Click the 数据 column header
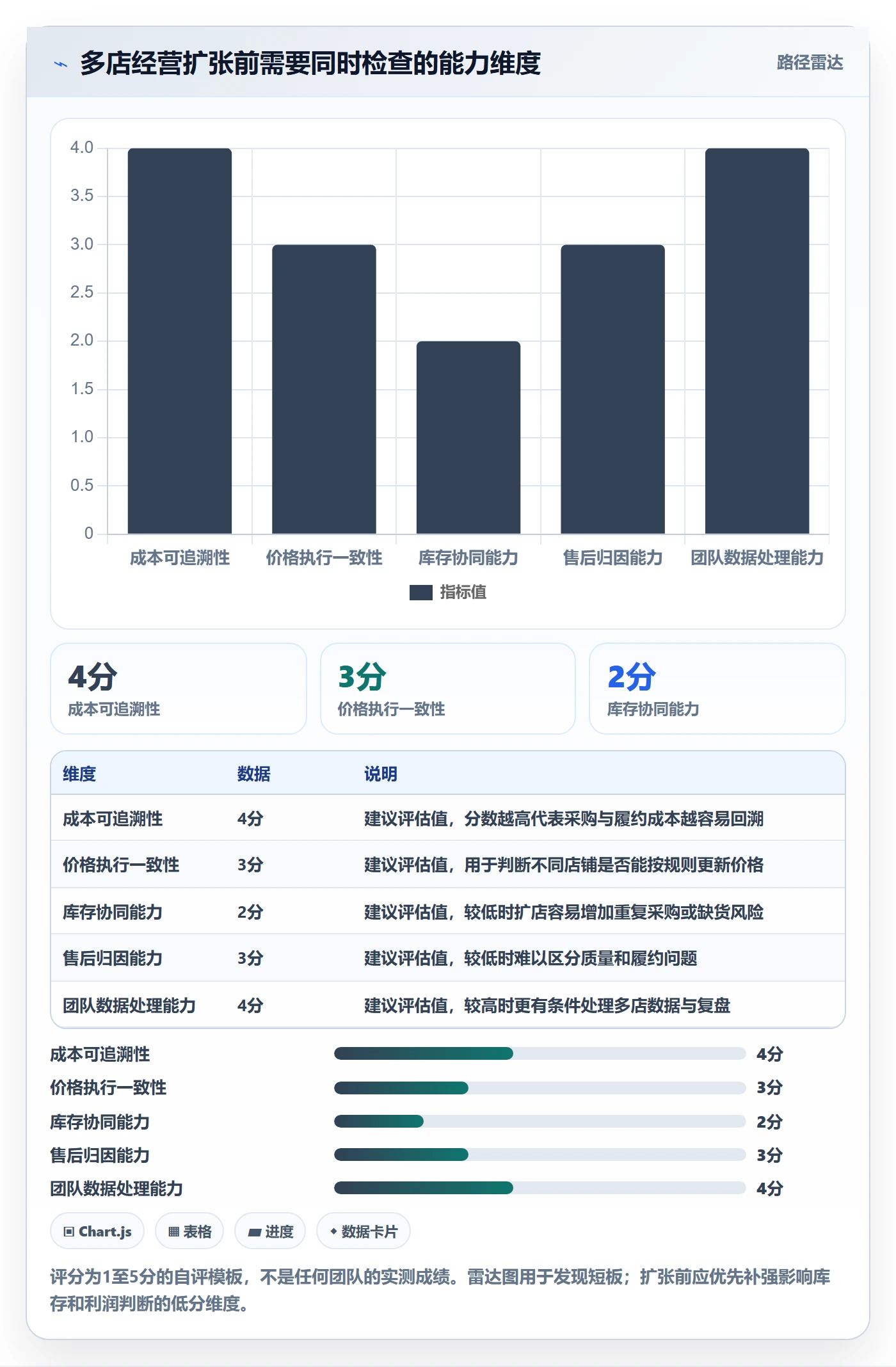Viewport: 896px width, 1367px height. [254, 774]
